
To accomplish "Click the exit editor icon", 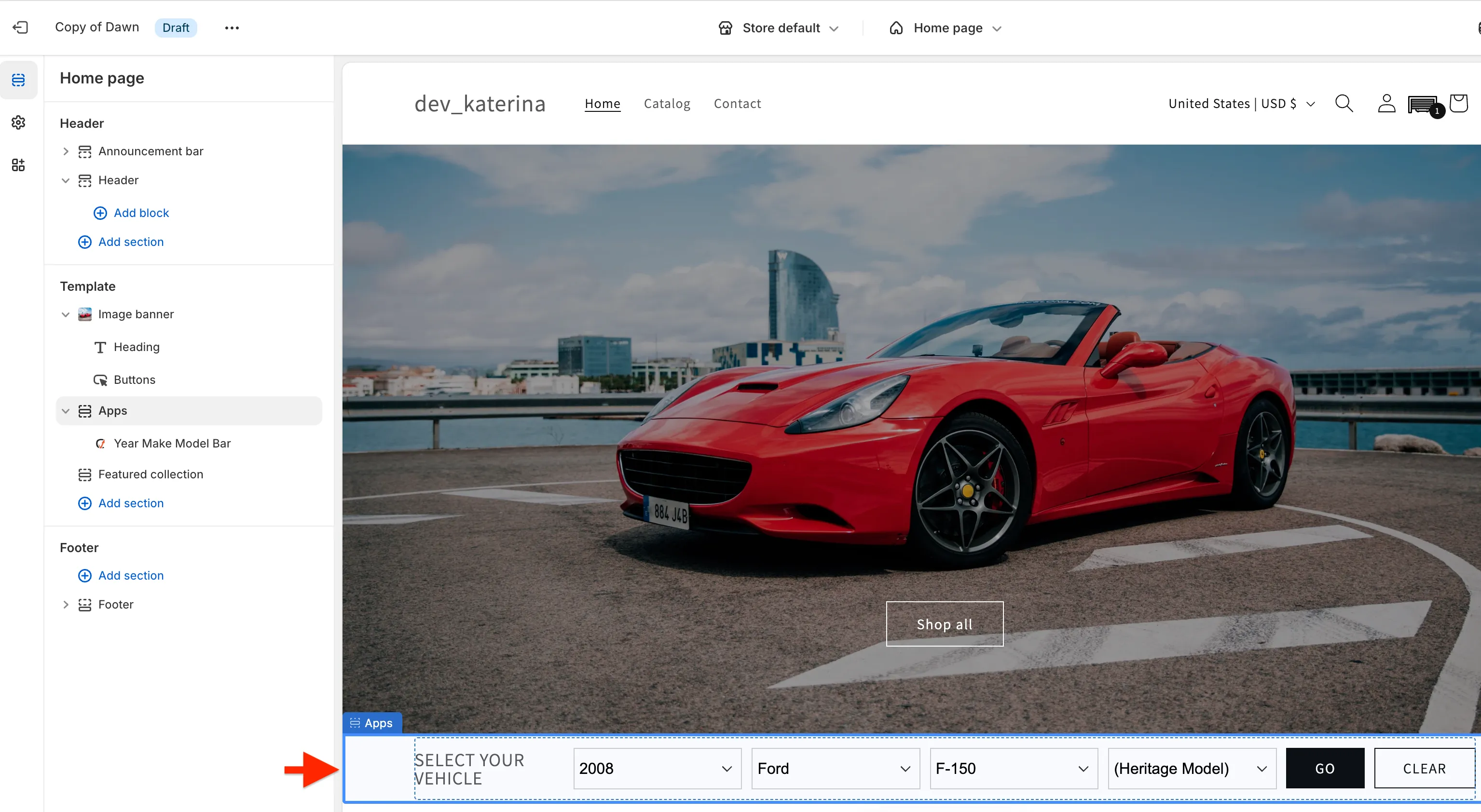I will click(x=20, y=27).
